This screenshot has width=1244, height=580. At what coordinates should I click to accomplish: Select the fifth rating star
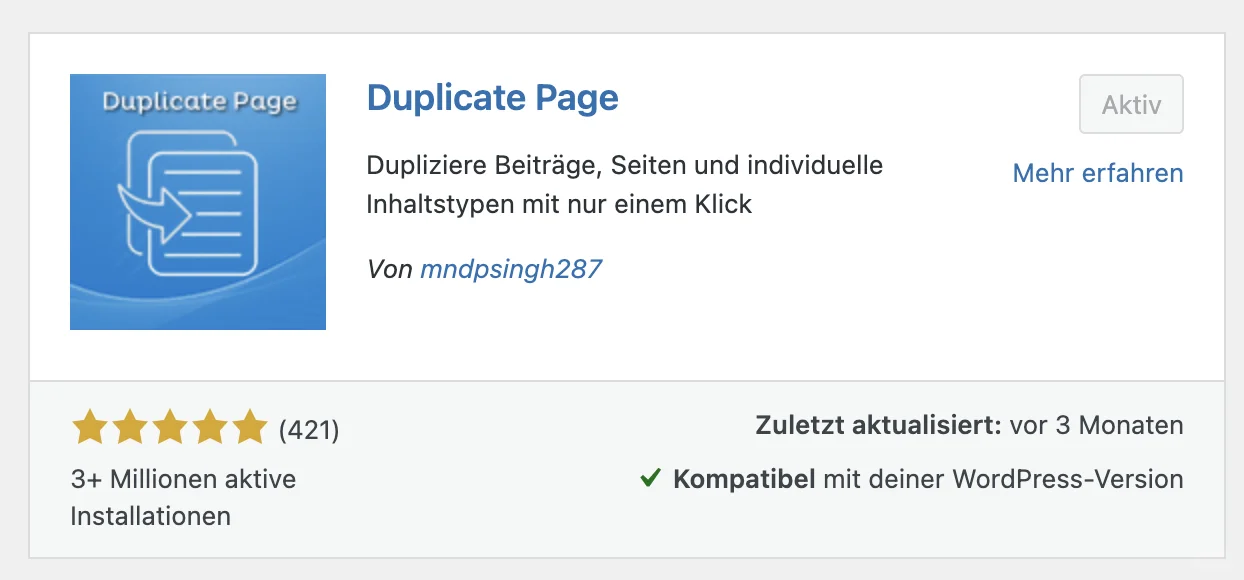248,428
